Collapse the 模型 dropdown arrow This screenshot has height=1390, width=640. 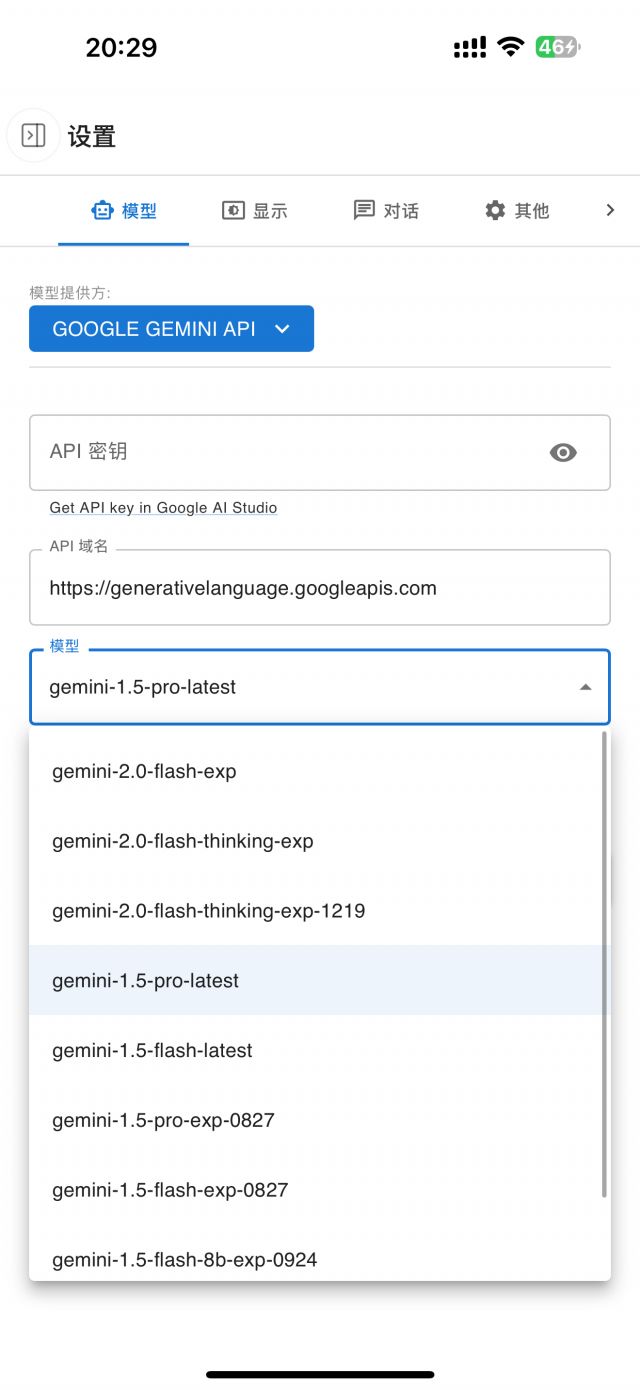coord(586,687)
